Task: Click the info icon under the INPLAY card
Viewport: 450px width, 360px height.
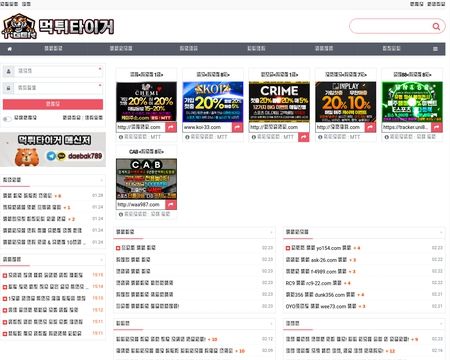Action: pyautogui.click(x=320, y=137)
